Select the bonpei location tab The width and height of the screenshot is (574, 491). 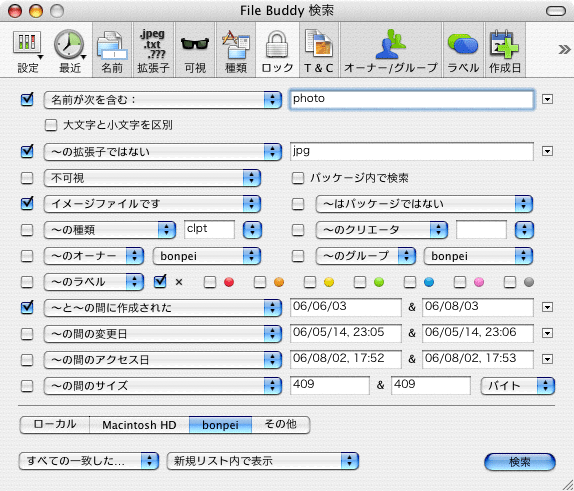click(220, 425)
